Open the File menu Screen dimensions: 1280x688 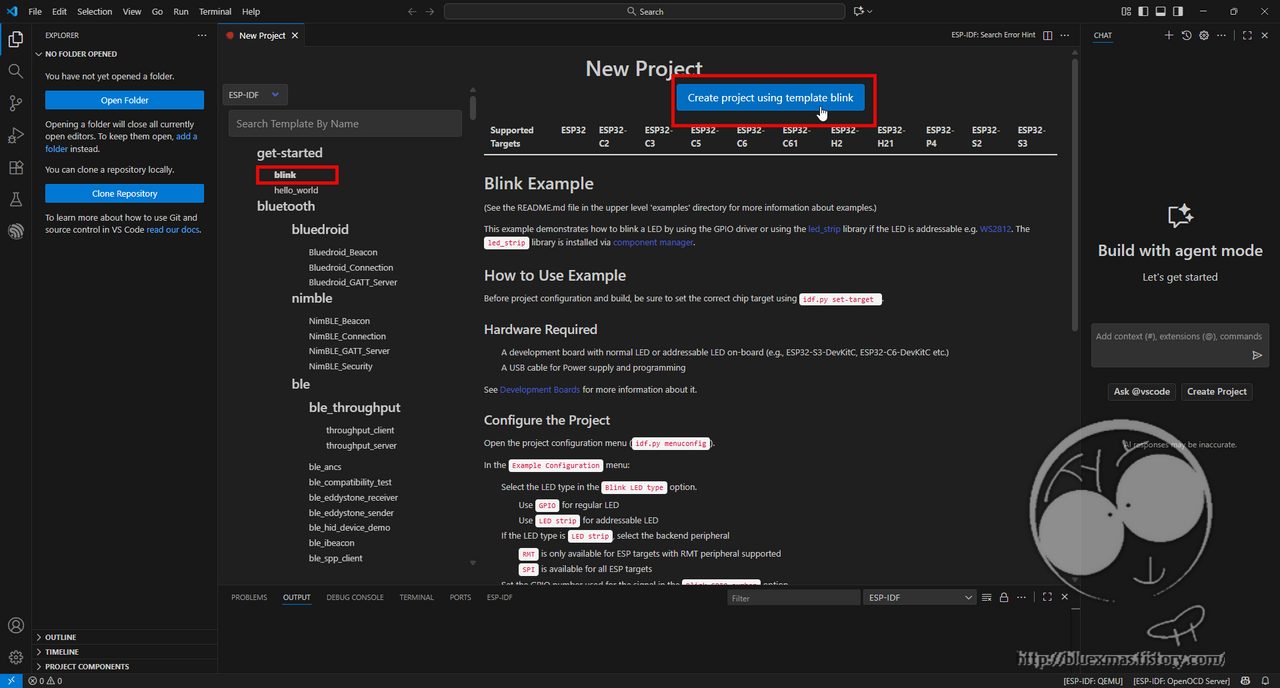(x=35, y=11)
